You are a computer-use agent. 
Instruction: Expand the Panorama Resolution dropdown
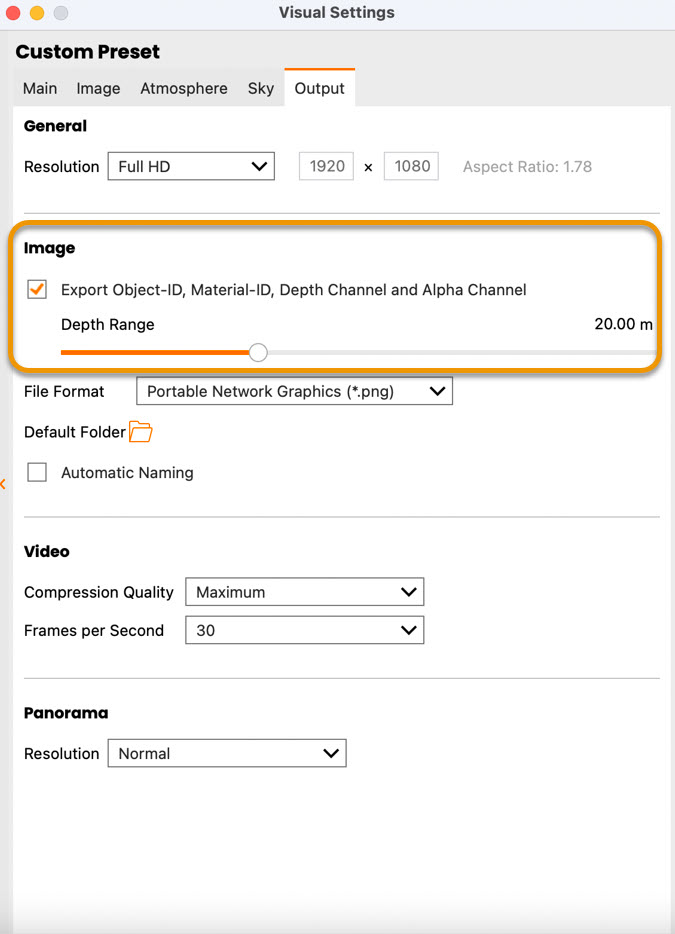click(x=226, y=754)
